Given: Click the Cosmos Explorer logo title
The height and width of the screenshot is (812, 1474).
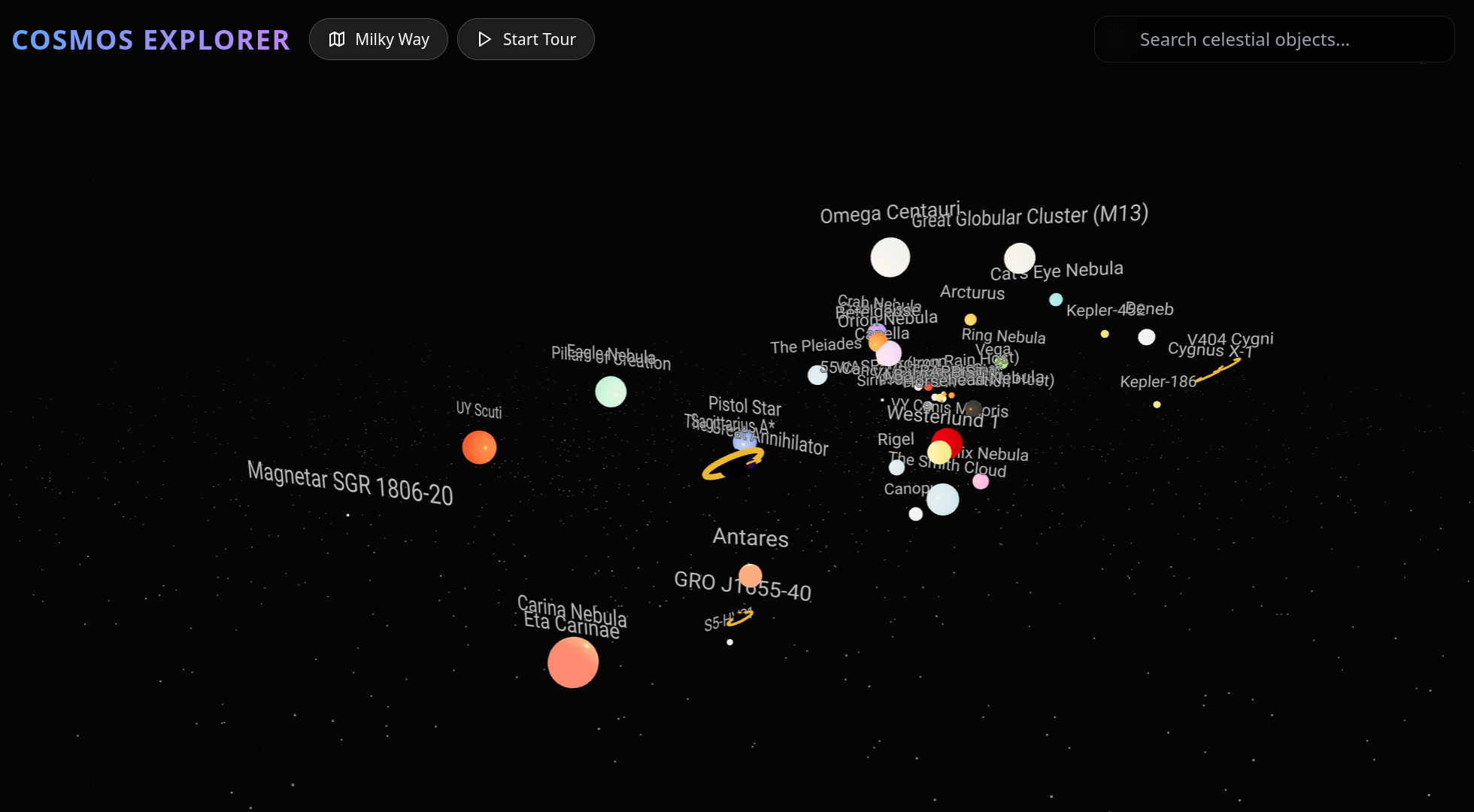Looking at the screenshot, I should coord(150,40).
